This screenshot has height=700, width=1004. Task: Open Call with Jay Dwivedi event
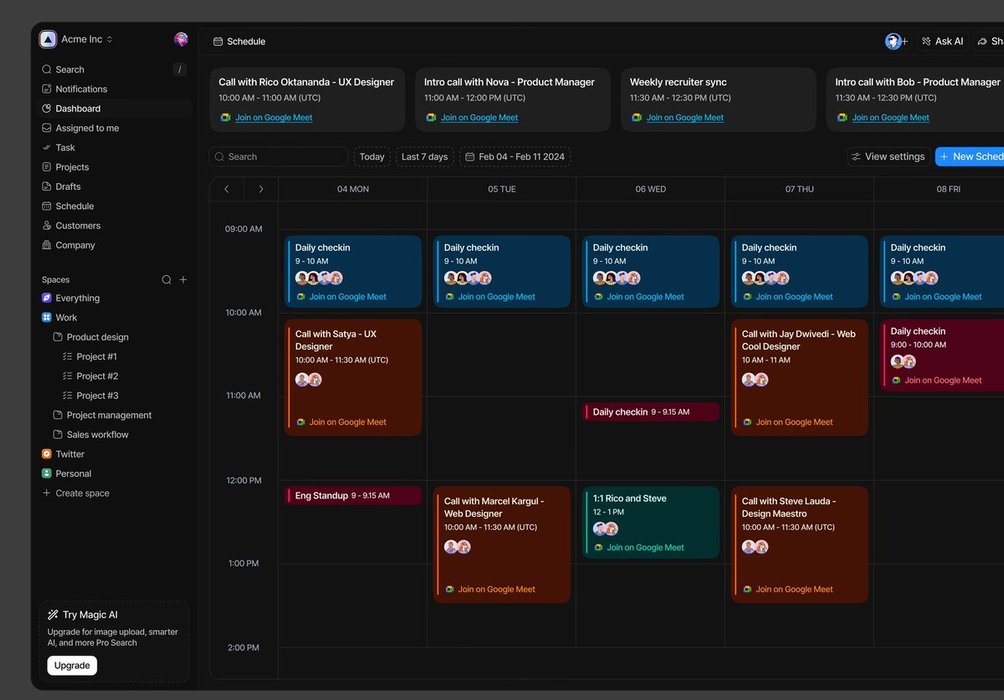tap(799, 378)
